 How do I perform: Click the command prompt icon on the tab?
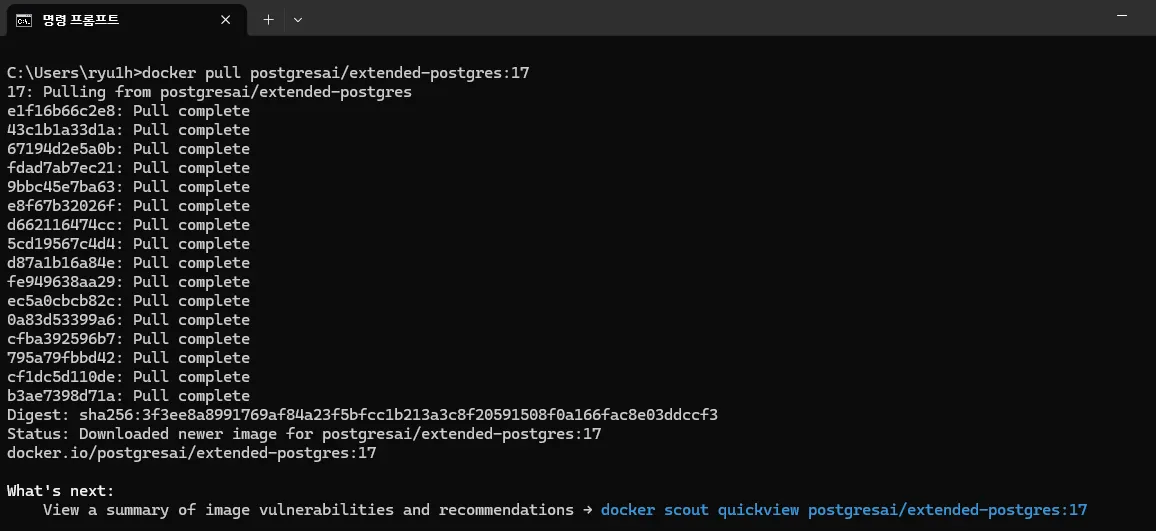pos(23,19)
